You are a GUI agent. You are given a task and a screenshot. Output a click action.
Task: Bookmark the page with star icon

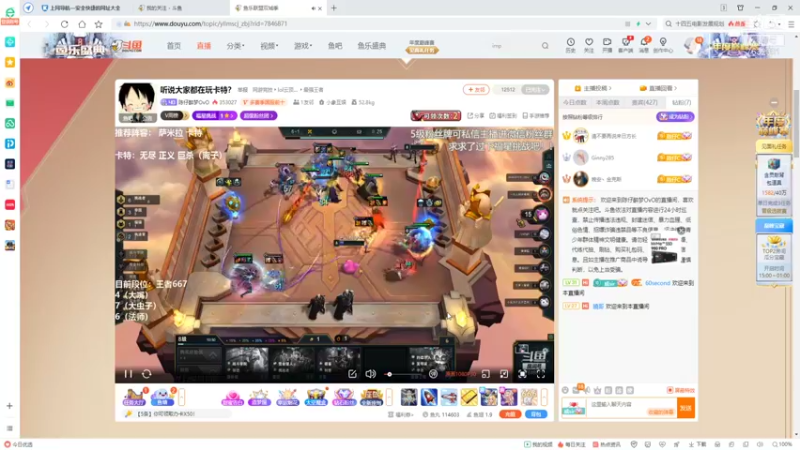98,24
